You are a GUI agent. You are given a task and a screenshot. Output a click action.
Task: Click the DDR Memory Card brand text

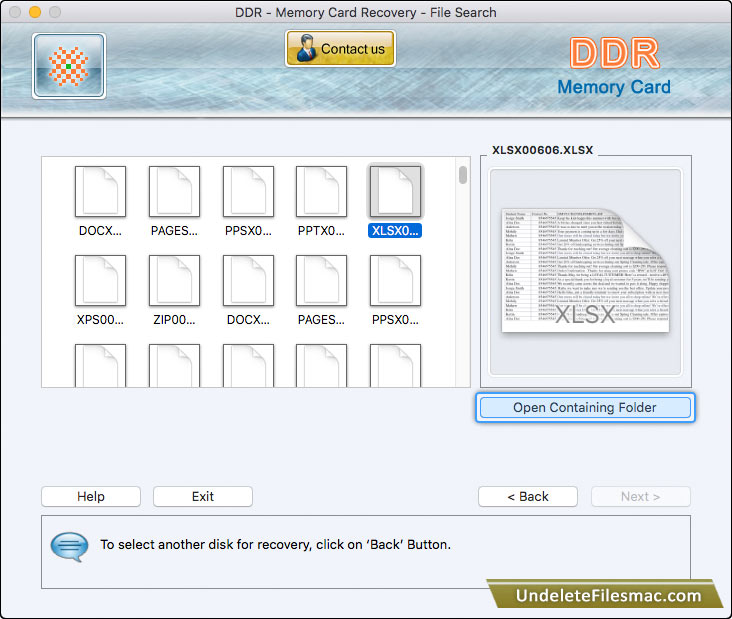tap(614, 66)
